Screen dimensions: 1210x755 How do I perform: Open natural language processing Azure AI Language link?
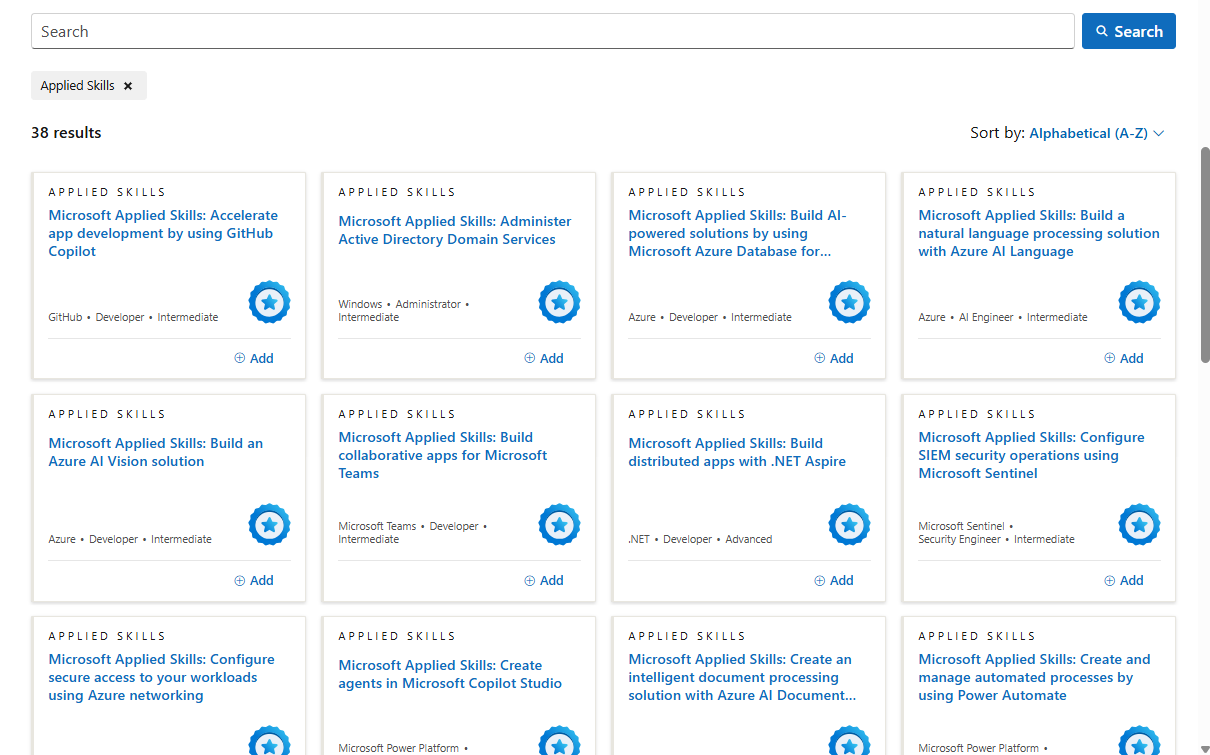tap(1039, 233)
